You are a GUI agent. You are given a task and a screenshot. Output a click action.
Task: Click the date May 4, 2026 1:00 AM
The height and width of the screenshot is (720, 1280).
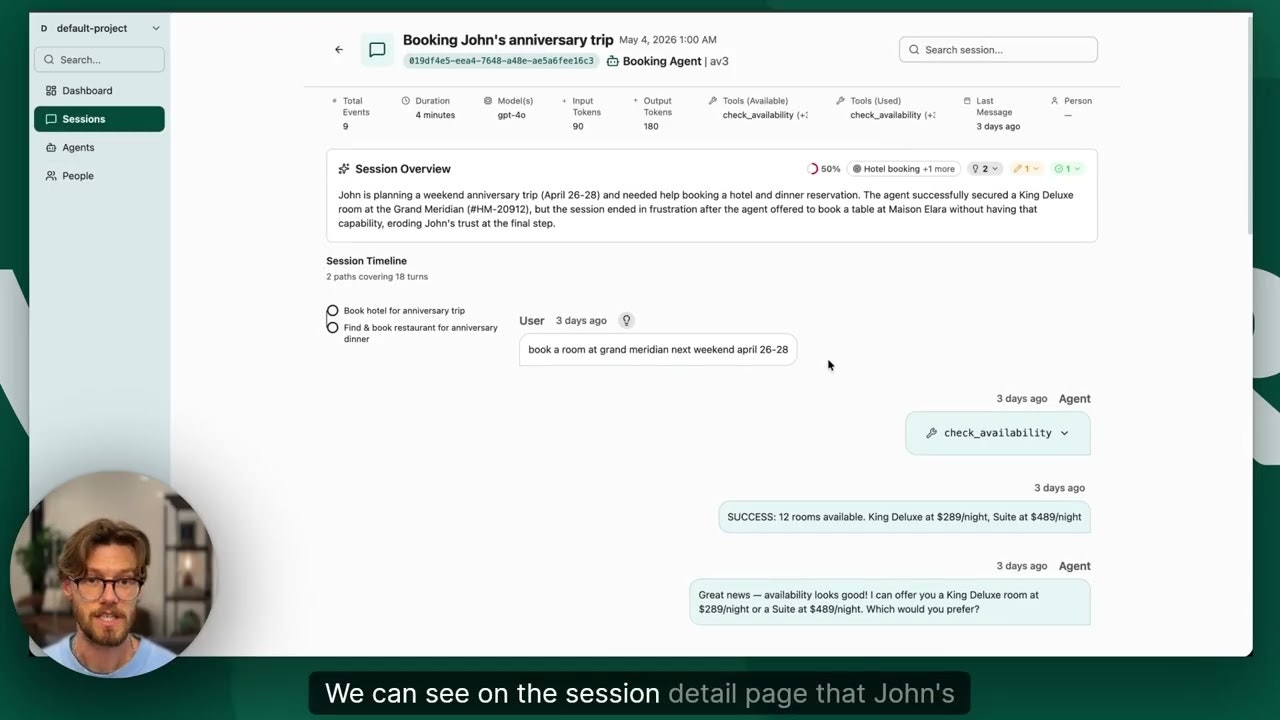tap(668, 40)
